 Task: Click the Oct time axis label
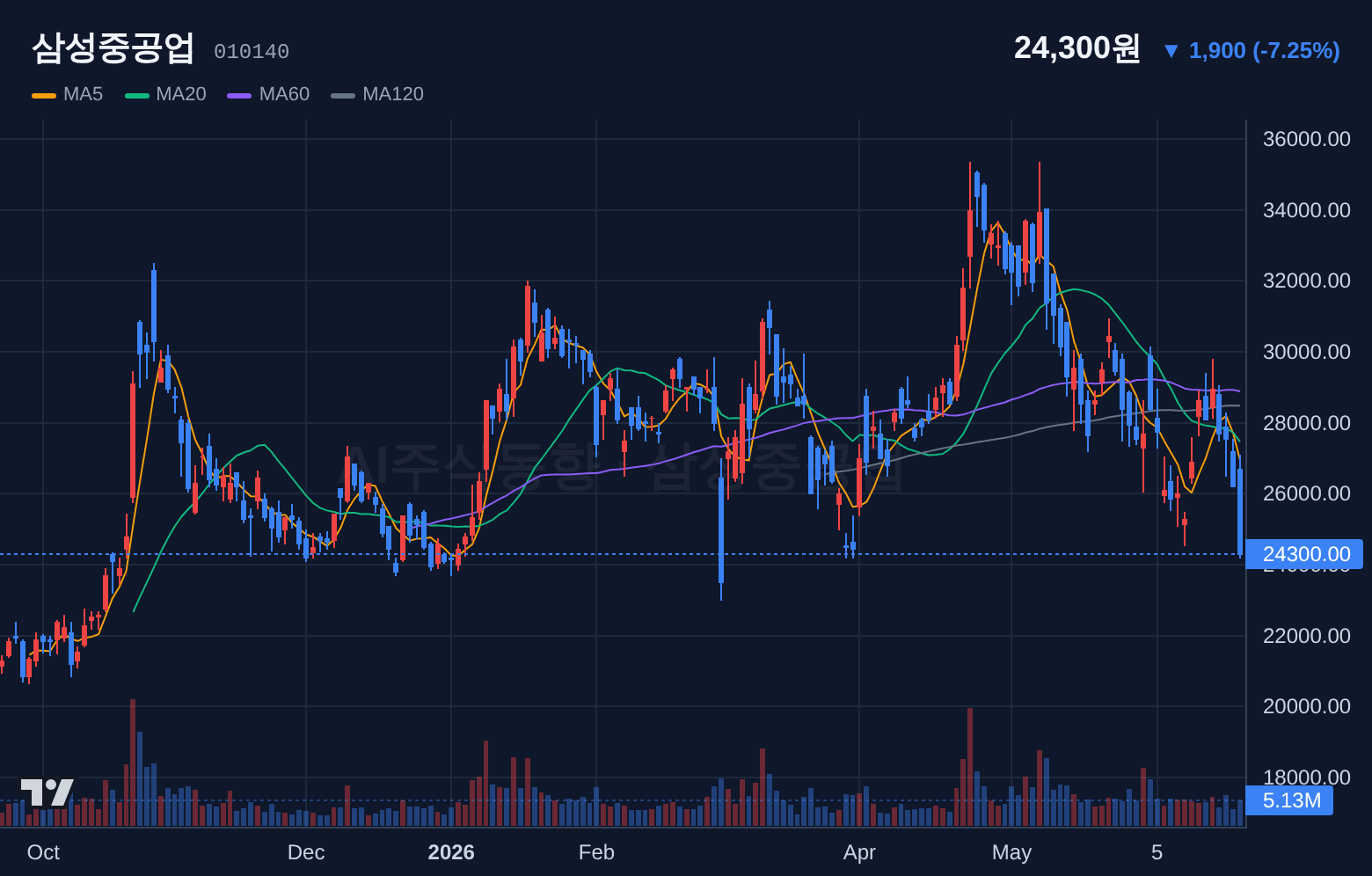coord(43,852)
